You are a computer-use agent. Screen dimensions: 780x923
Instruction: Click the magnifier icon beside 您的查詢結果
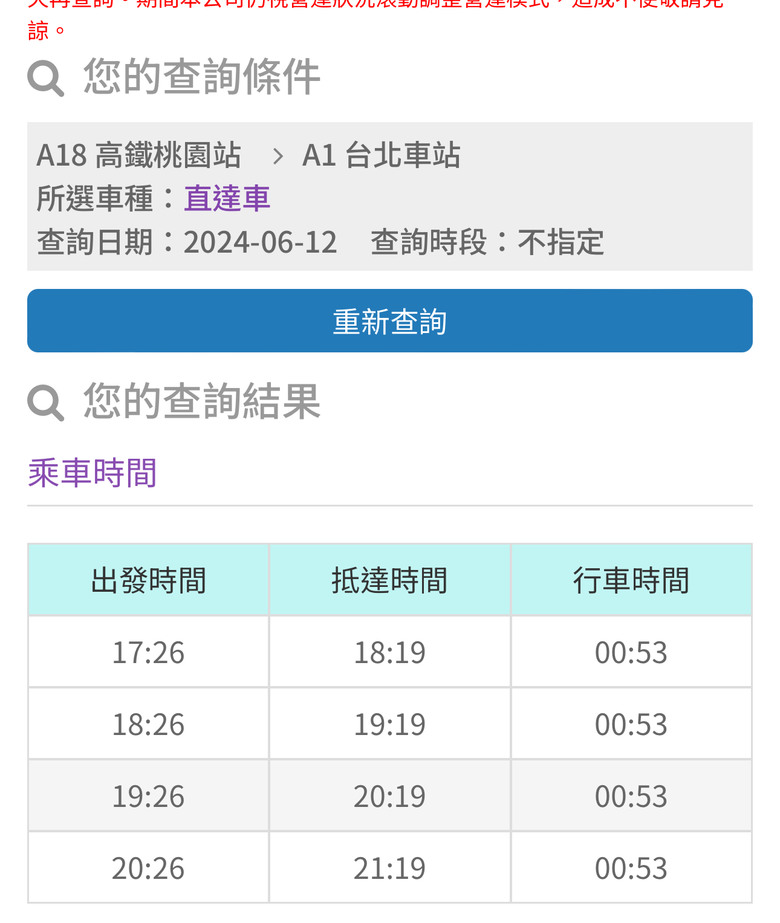(46, 403)
